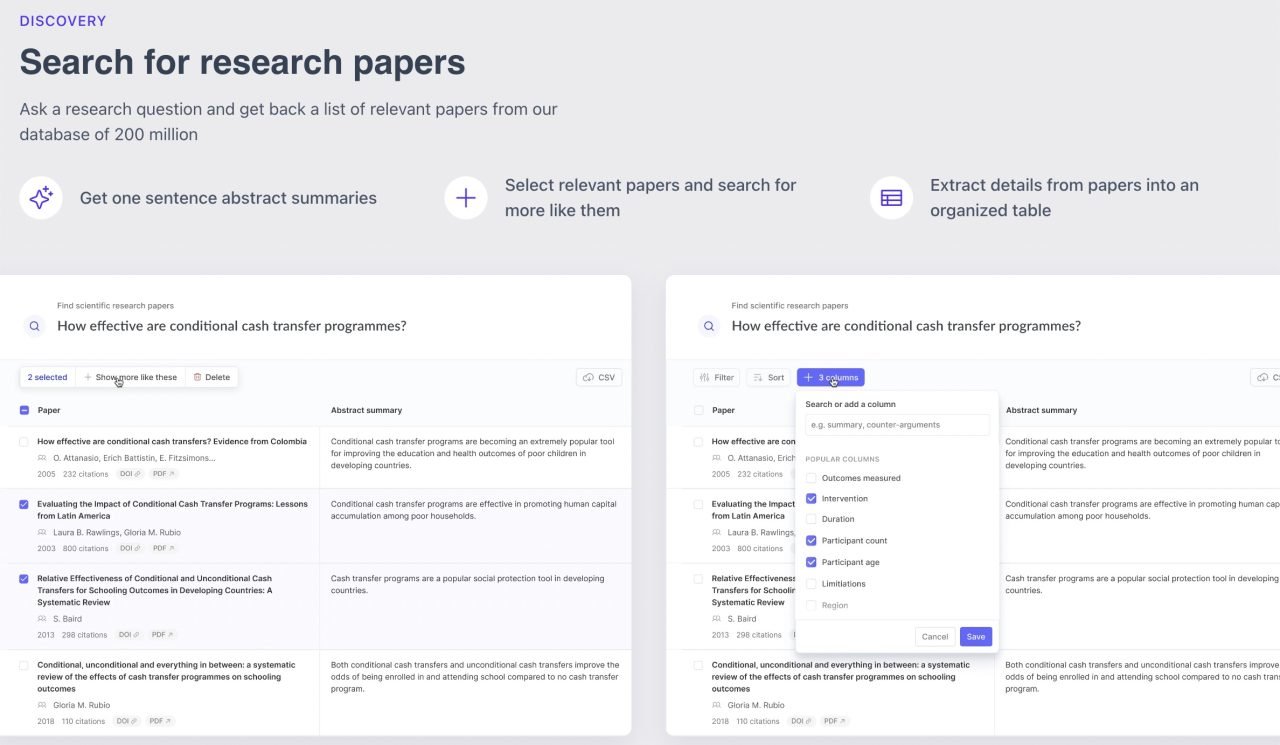Click 232 citations in left panel
The width and height of the screenshot is (1280, 745).
[x=86, y=474]
